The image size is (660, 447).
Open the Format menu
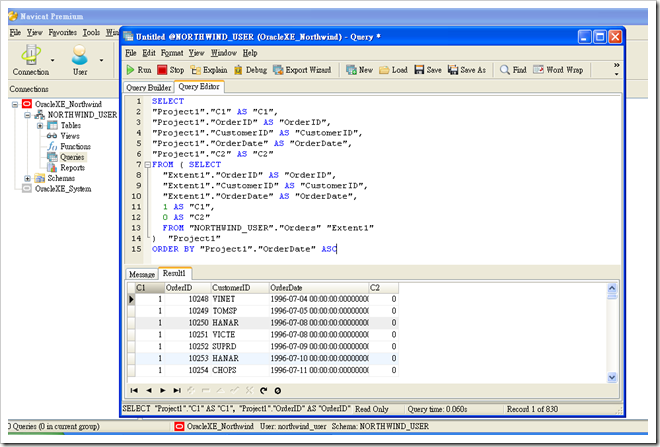[x=172, y=53]
